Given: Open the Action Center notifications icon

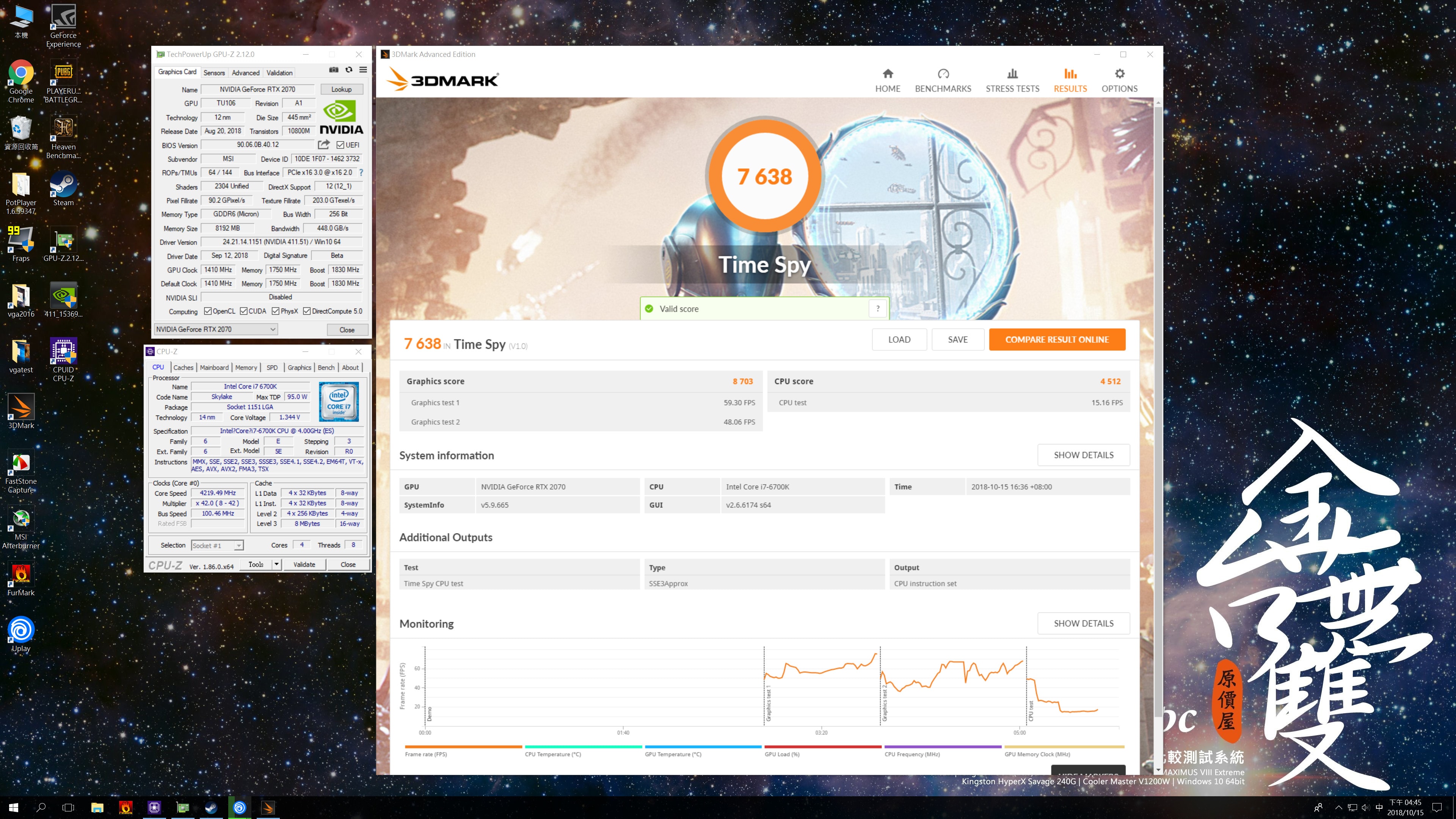Looking at the screenshot, I should click(1437, 808).
